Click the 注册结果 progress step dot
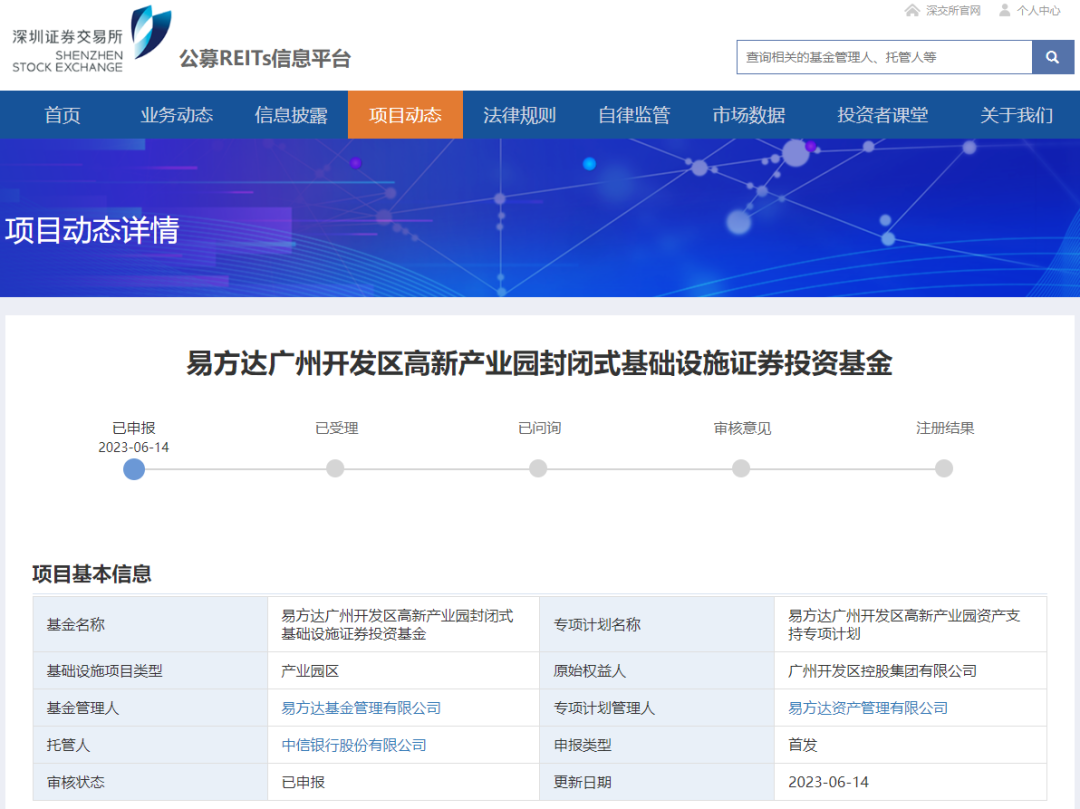This screenshot has width=1080, height=809. click(944, 469)
